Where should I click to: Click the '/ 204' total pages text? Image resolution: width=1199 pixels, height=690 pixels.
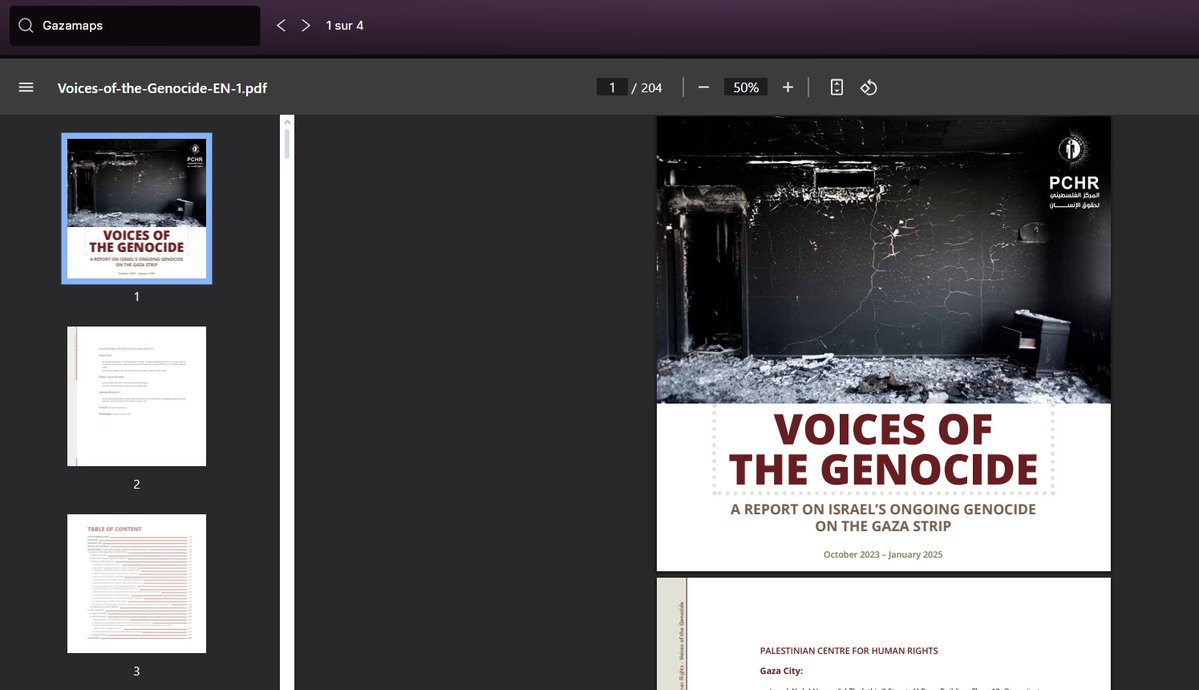tap(647, 88)
